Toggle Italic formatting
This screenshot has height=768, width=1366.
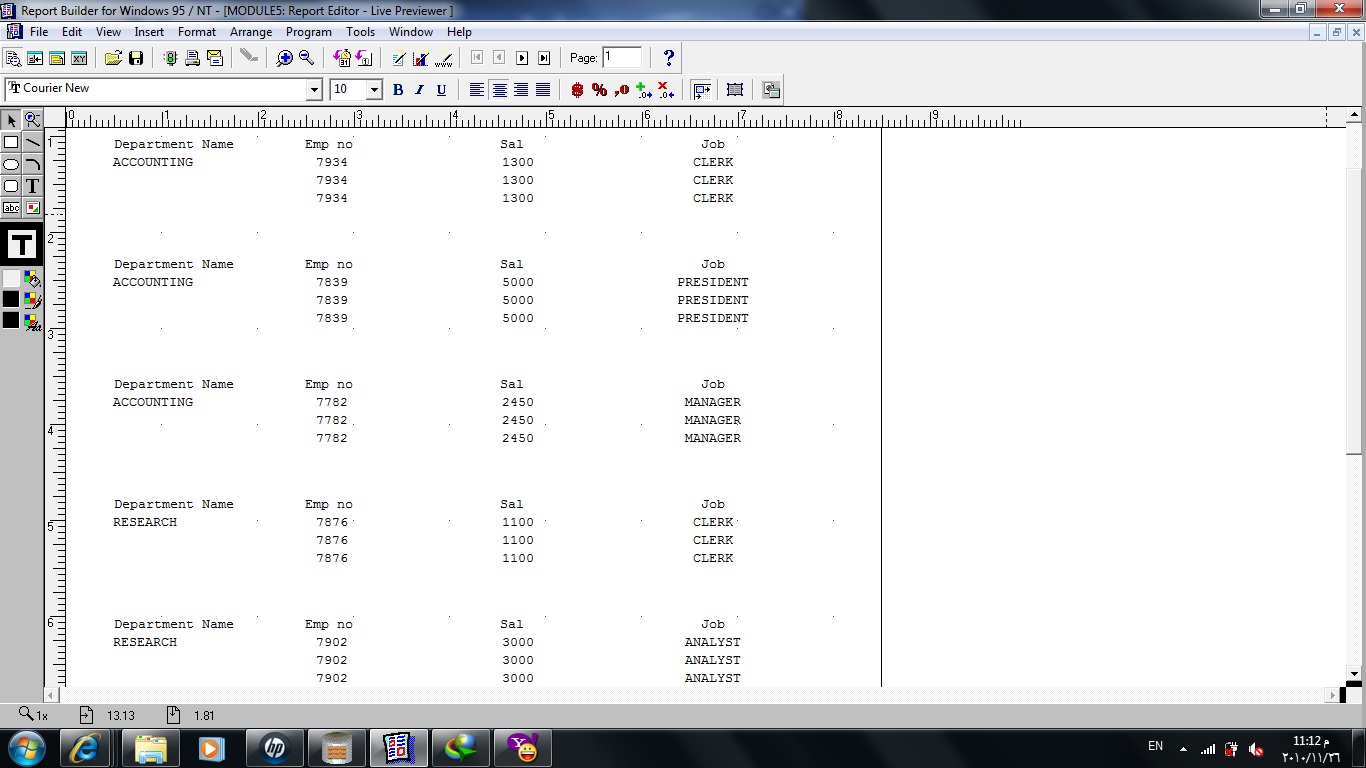coord(419,90)
